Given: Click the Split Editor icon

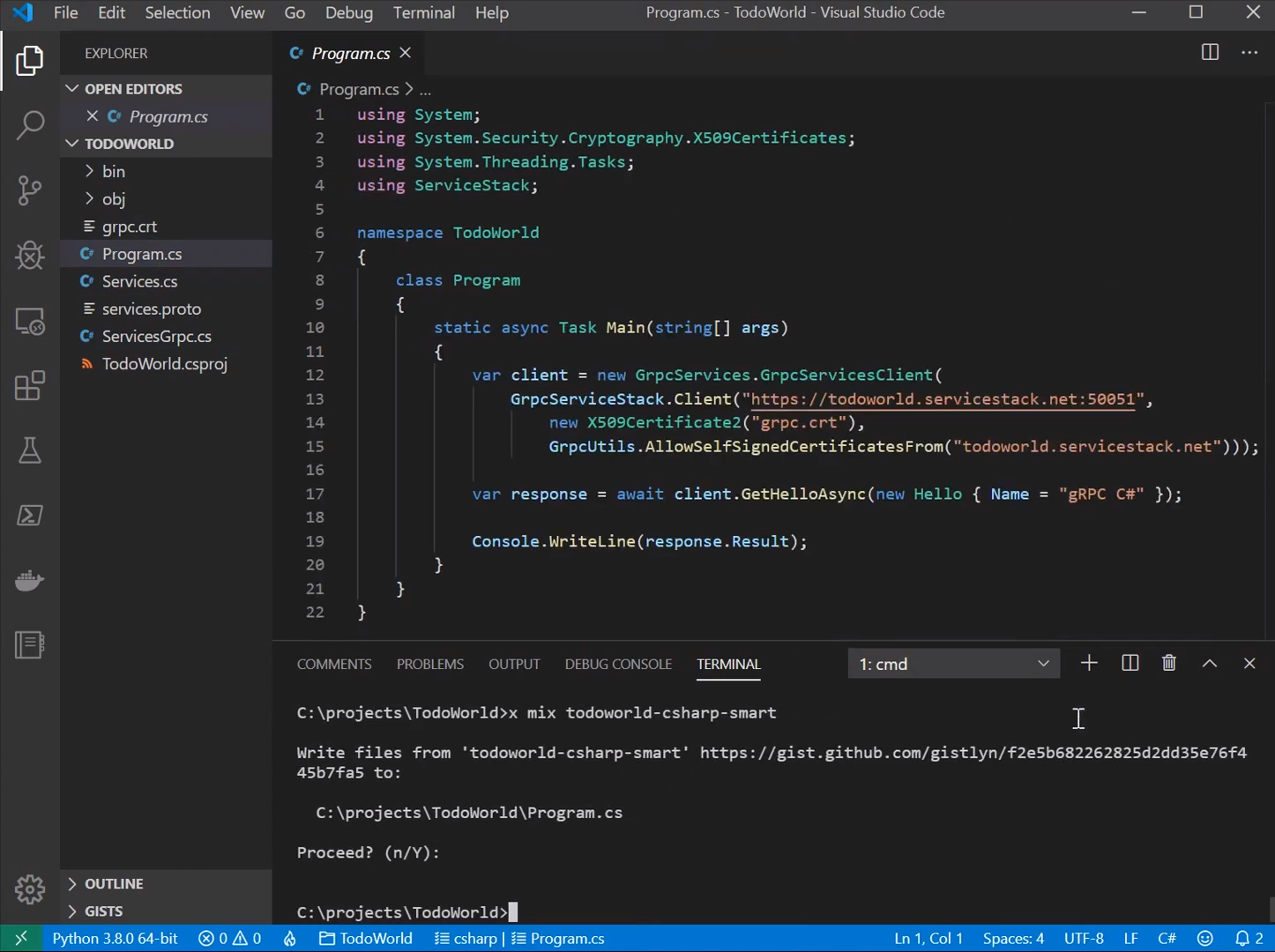Looking at the screenshot, I should pos(1210,53).
